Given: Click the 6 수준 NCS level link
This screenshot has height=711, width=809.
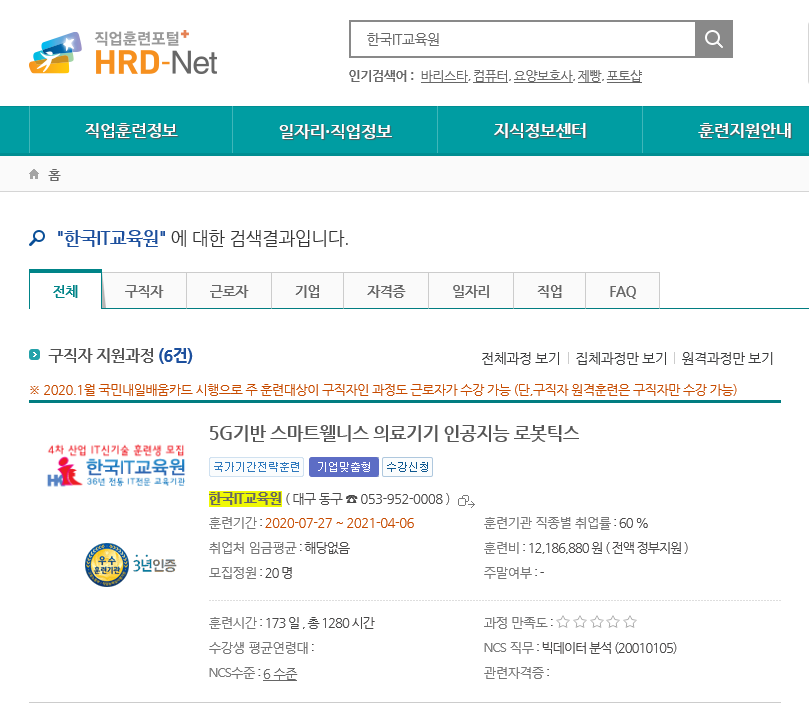Looking at the screenshot, I should coord(280,673).
